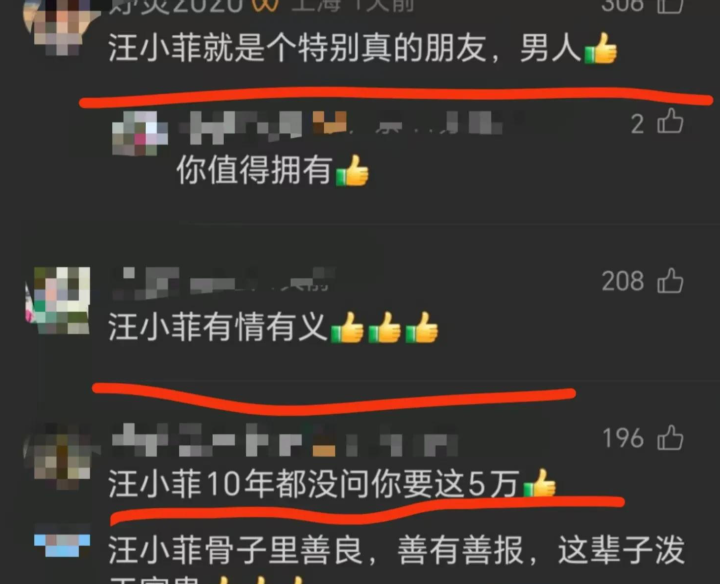Tap thumbs-up emoji after 男人 in top comment

tap(600, 48)
